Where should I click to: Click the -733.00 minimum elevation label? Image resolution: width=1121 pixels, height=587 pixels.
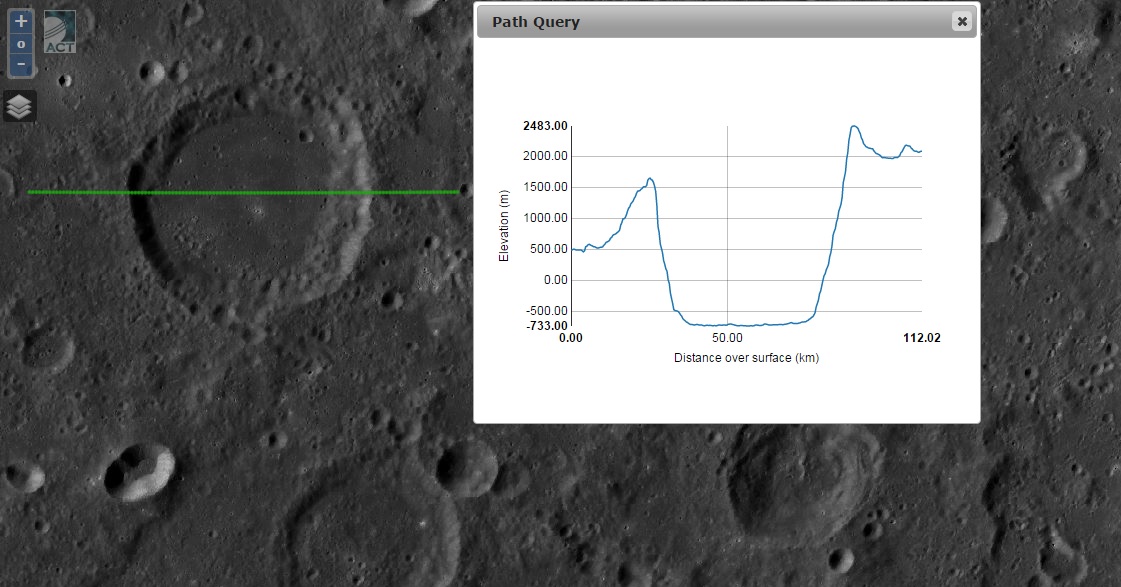(x=546, y=325)
